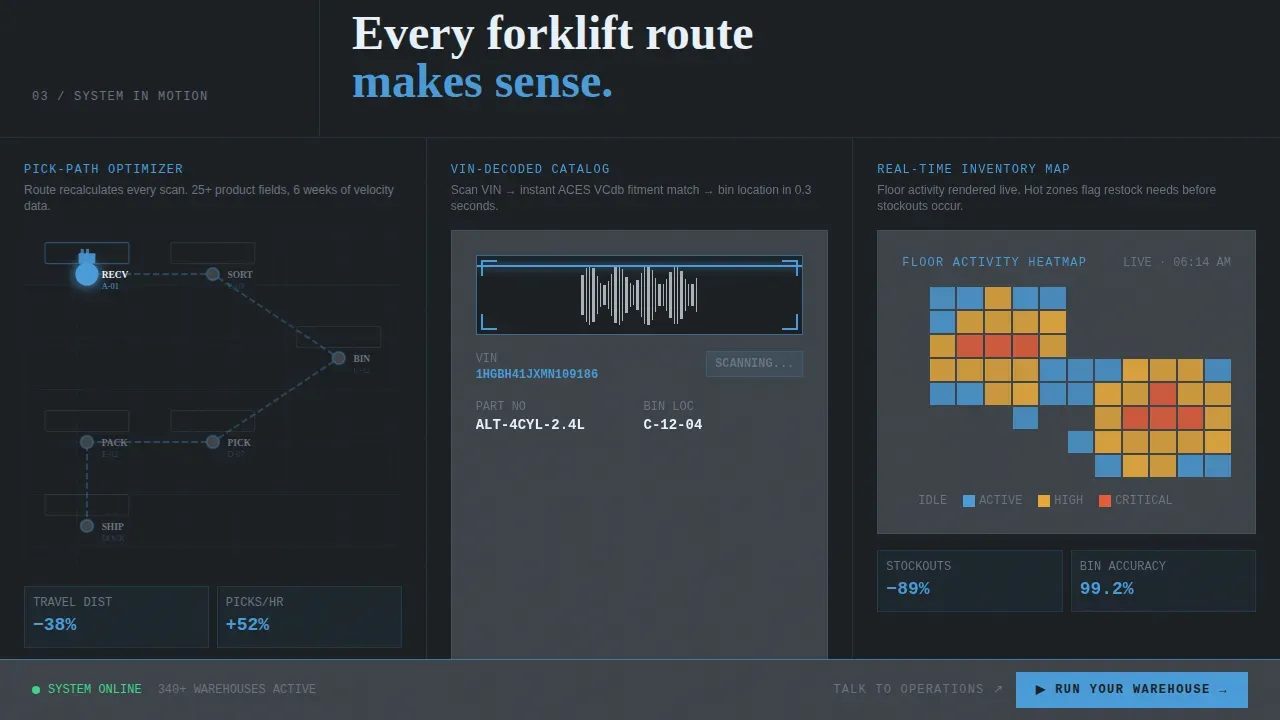Viewport: 1280px width, 720px height.
Task: Click the Real-Time Inventory Map heading
Action: [x=973, y=169]
